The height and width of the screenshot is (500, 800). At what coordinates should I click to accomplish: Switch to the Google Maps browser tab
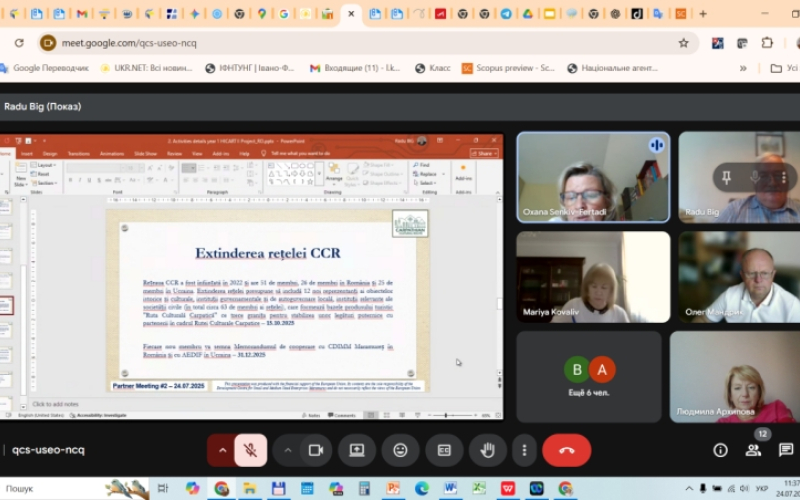(x=262, y=14)
